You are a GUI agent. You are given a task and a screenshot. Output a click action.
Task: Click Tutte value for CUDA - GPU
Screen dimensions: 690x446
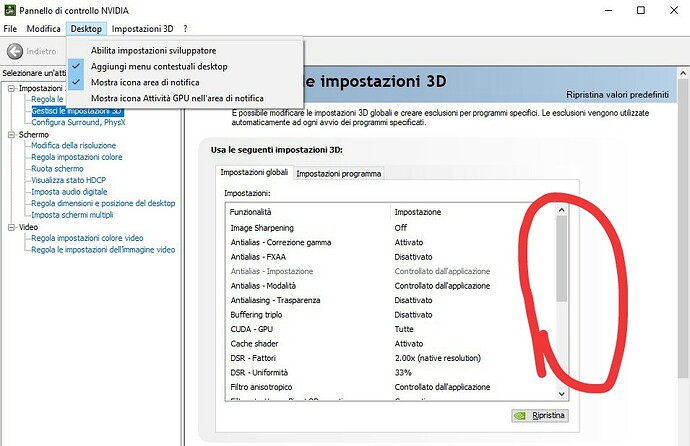404,329
